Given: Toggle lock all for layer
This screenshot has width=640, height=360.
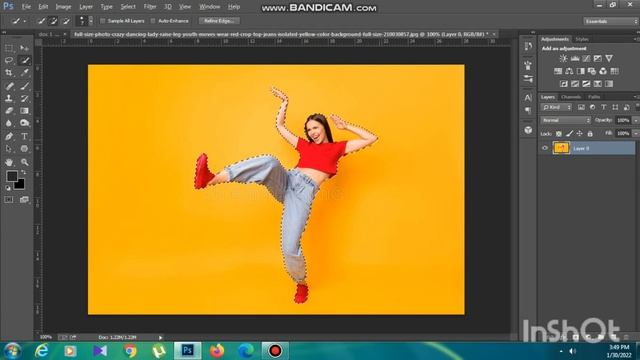Looking at the screenshot, I should pyautogui.click(x=590, y=133).
